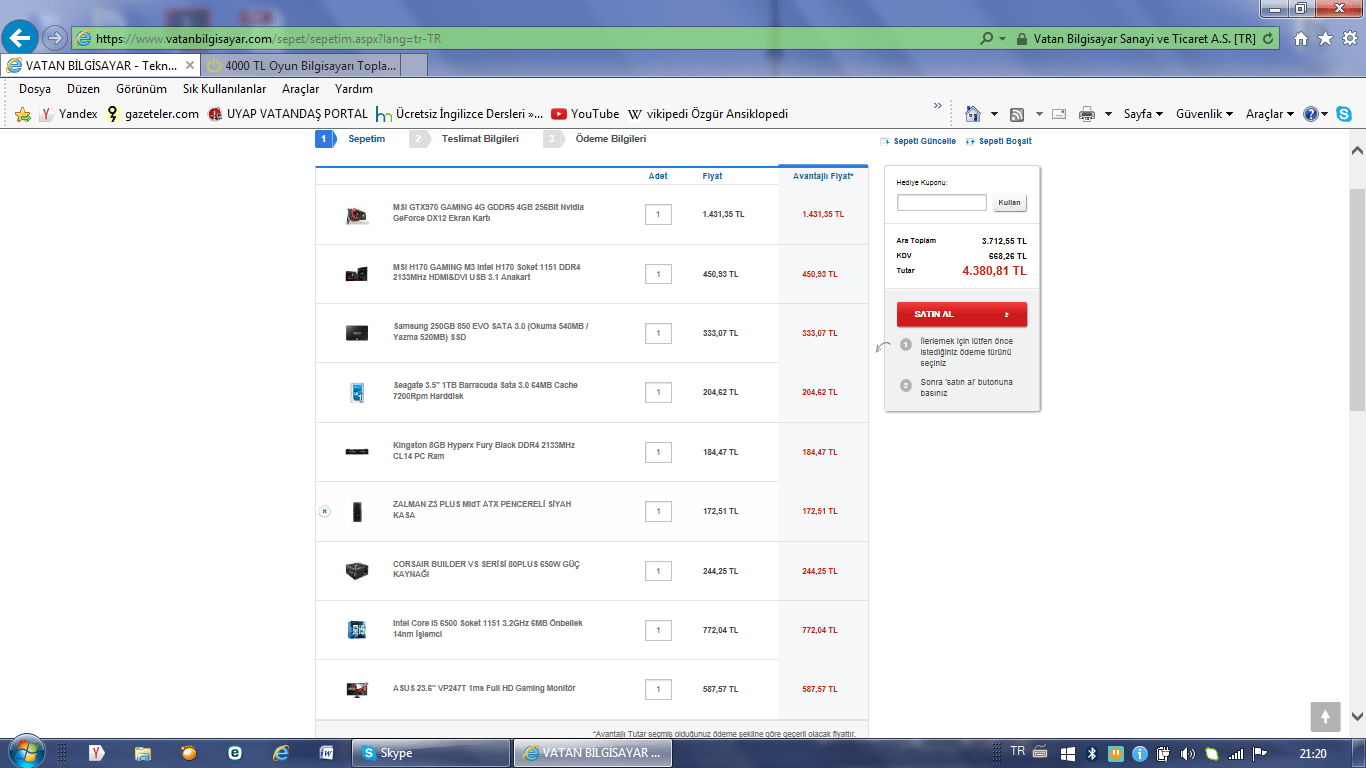The image size is (1366, 768).
Task: Click the Kullan coupon button
Action: point(1010,203)
